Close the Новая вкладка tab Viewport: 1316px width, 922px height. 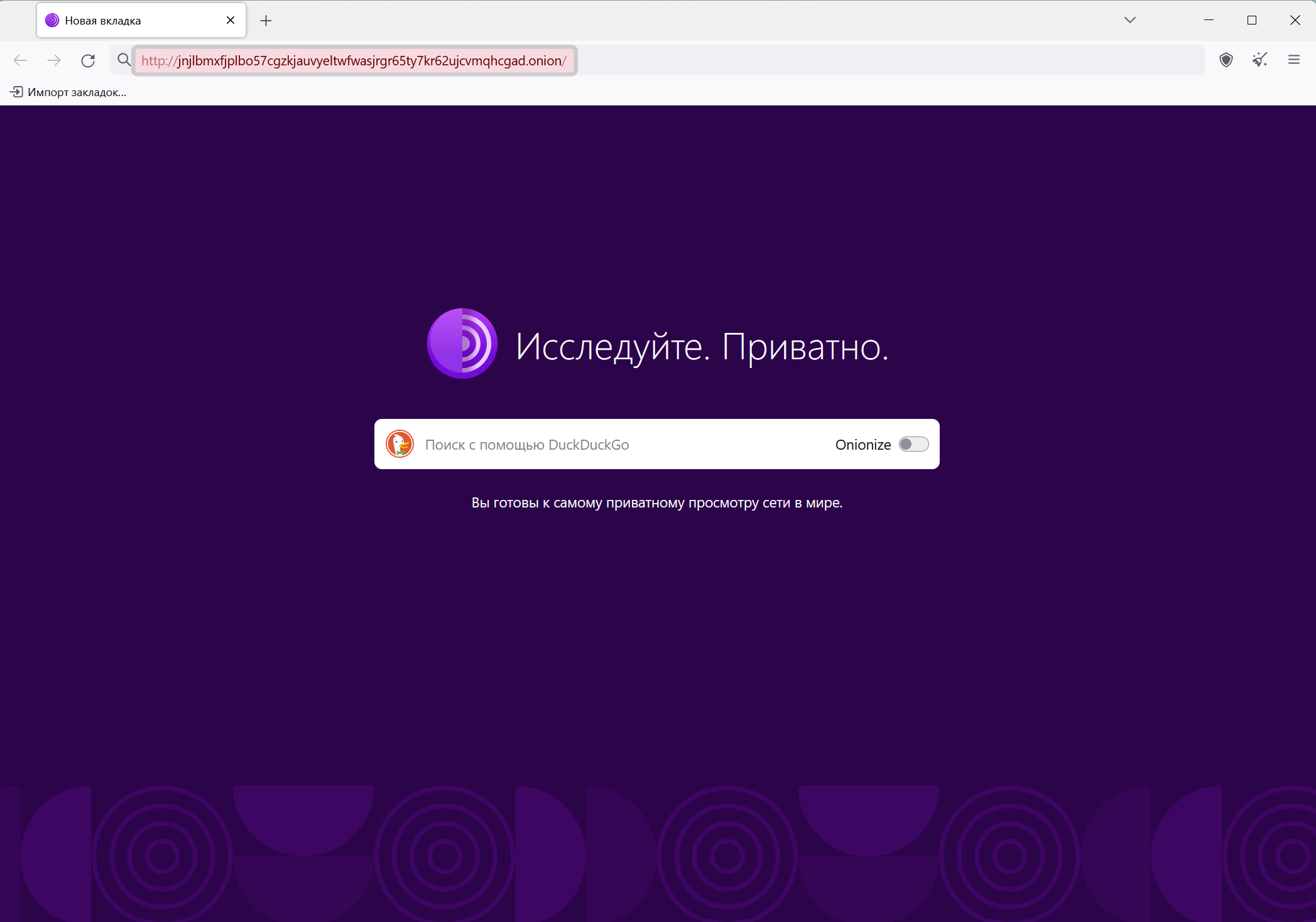[231, 20]
